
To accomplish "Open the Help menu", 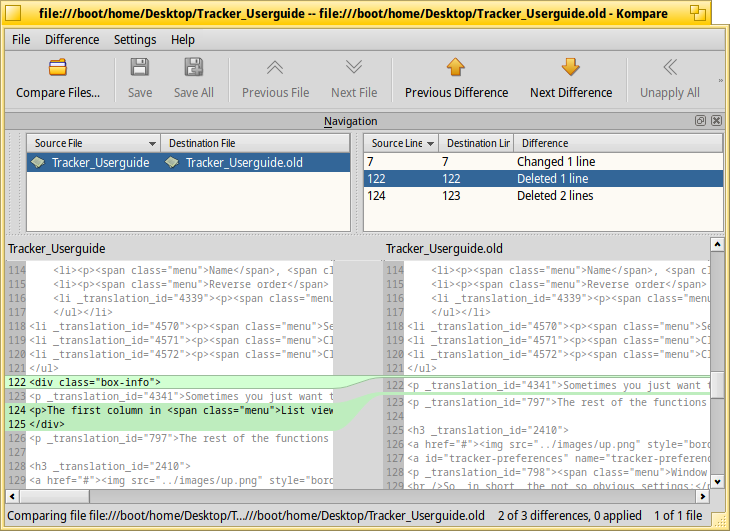I will (182, 40).
